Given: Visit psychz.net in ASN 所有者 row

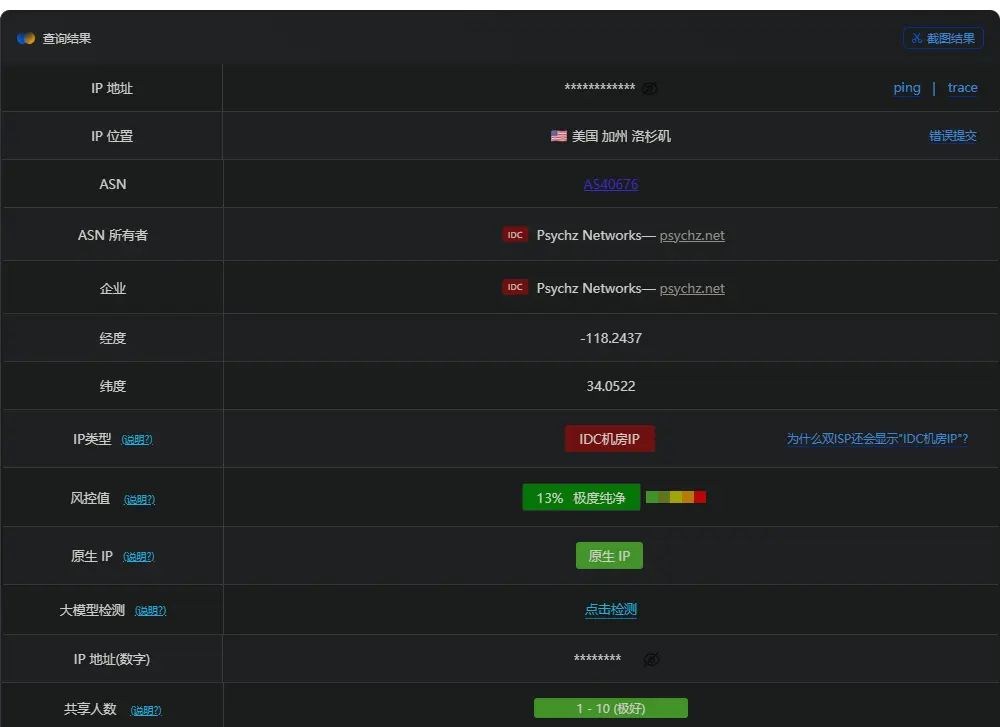Looking at the screenshot, I should pos(692,236).
